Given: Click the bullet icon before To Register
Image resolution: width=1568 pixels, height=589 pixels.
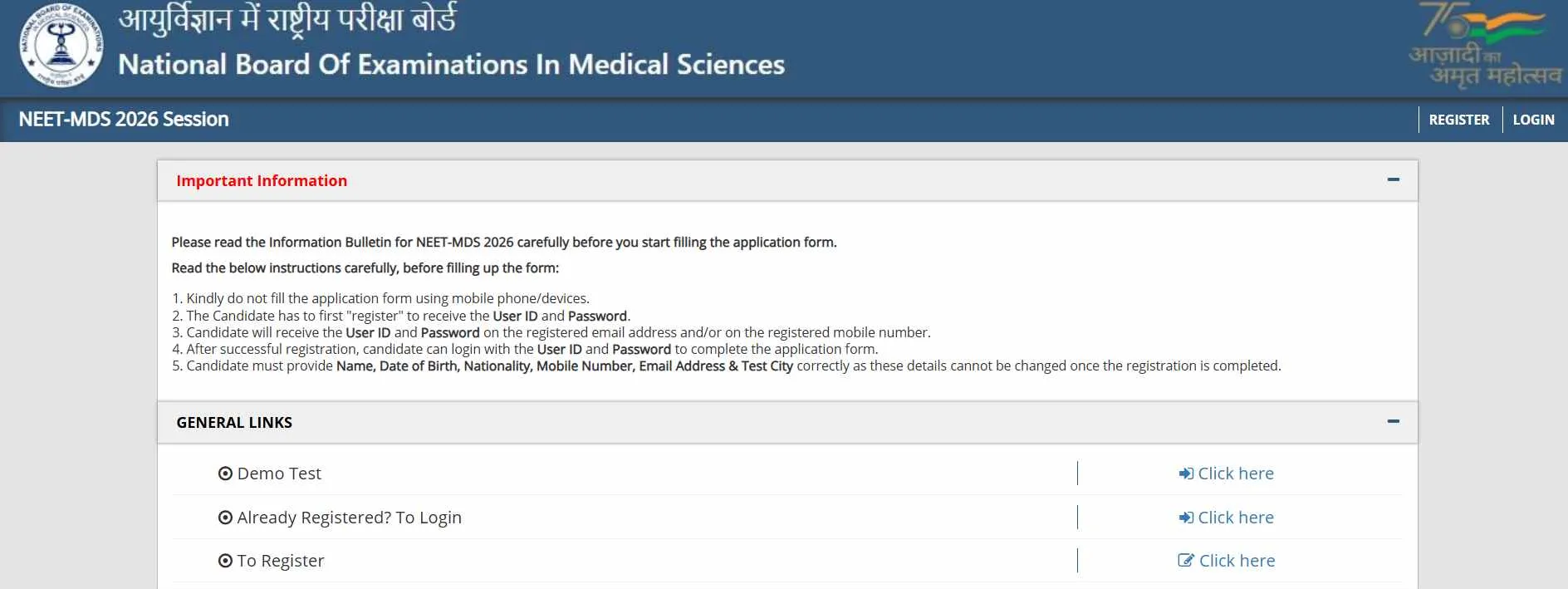Looking at the screenshot, I should 225,561.
